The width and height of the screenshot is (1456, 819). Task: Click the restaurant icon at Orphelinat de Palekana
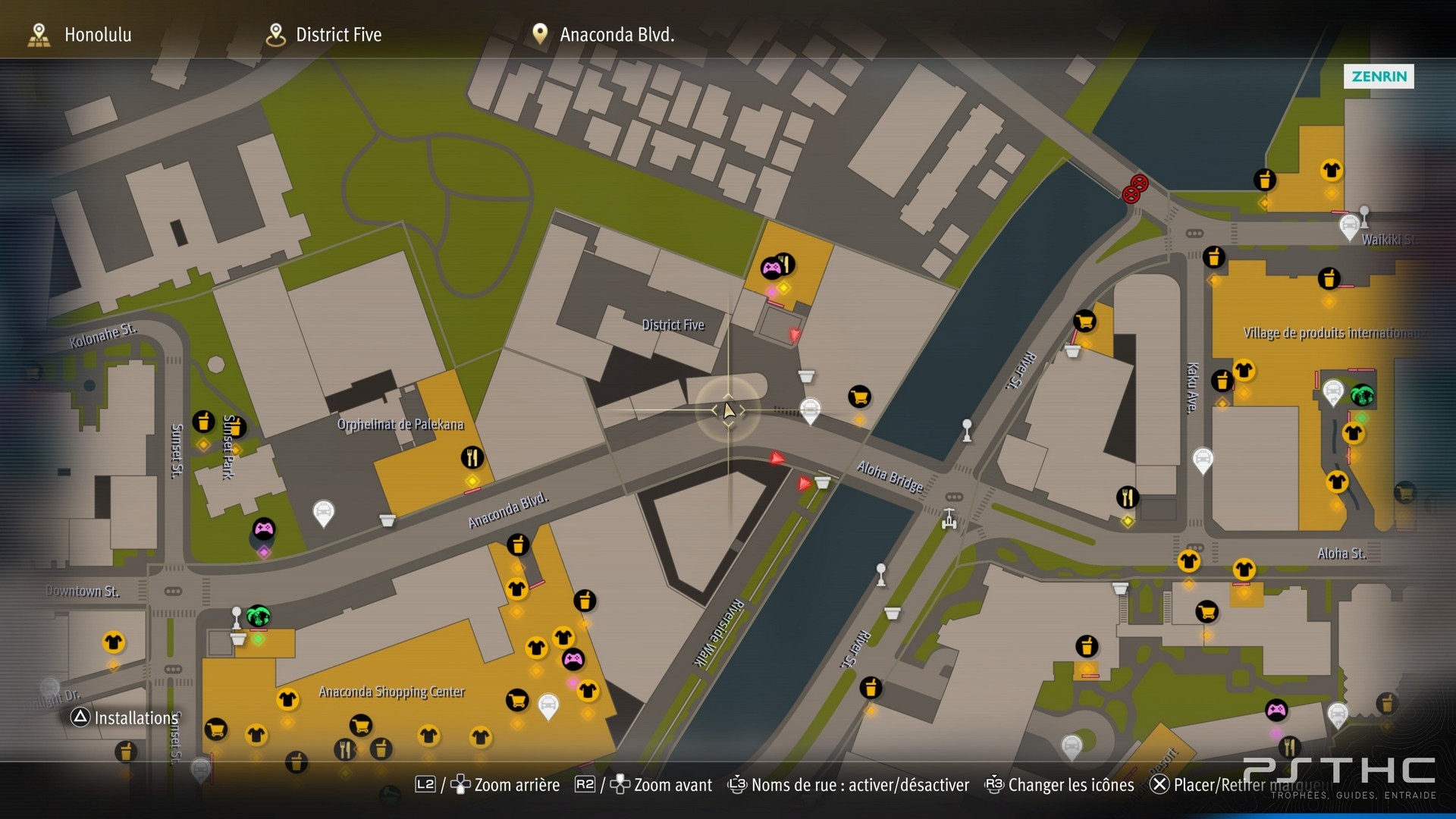coord(472,457)
